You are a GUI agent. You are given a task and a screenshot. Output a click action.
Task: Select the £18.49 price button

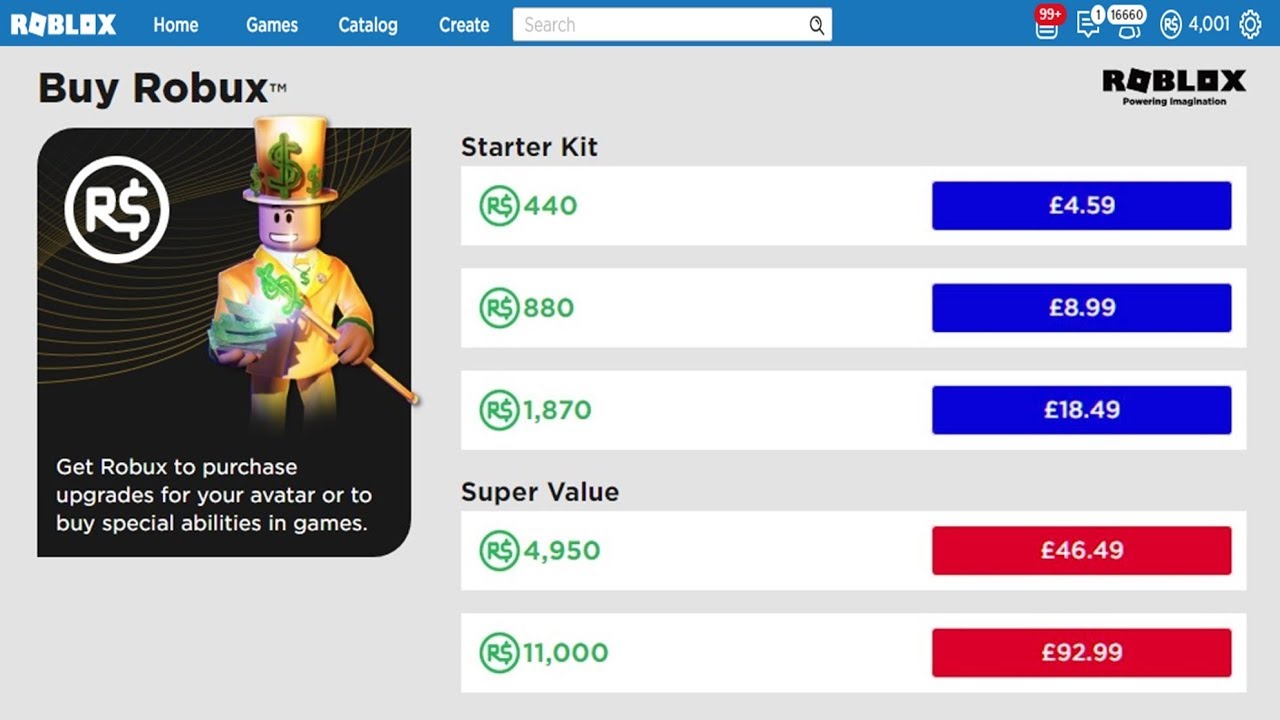[1081, 410]
